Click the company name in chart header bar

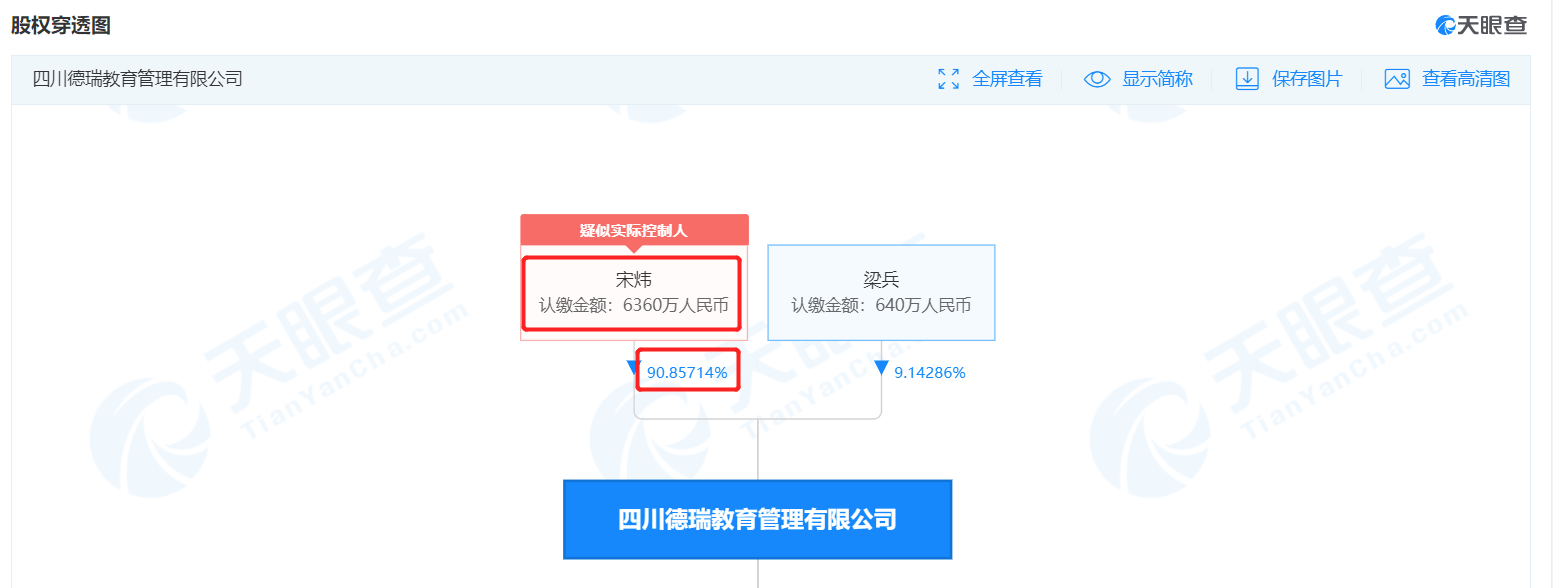pyautogui.click(x=138, y=79)
